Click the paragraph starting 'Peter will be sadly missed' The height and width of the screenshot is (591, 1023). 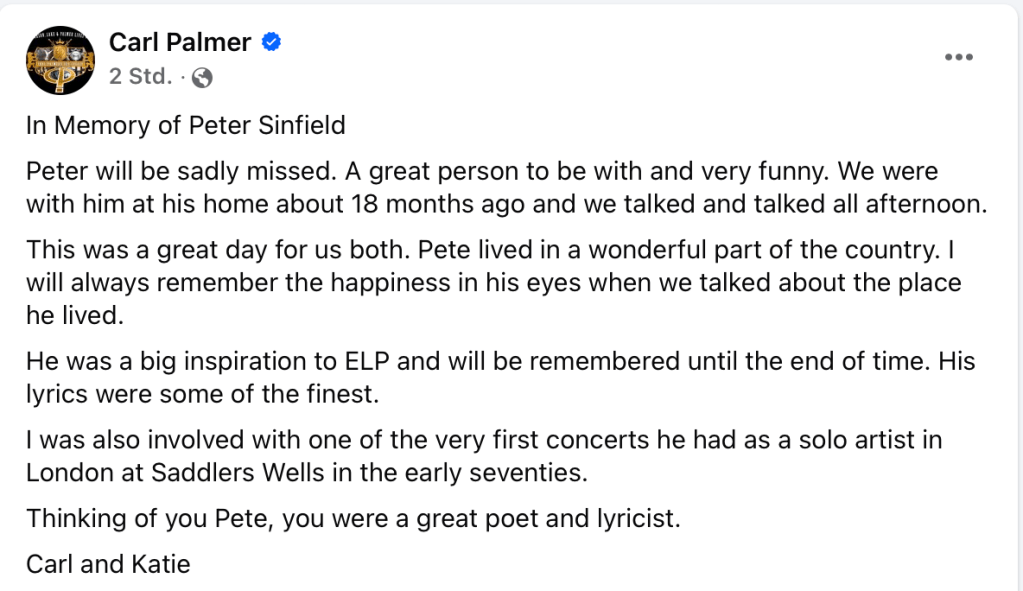click(x=480, y=187)
